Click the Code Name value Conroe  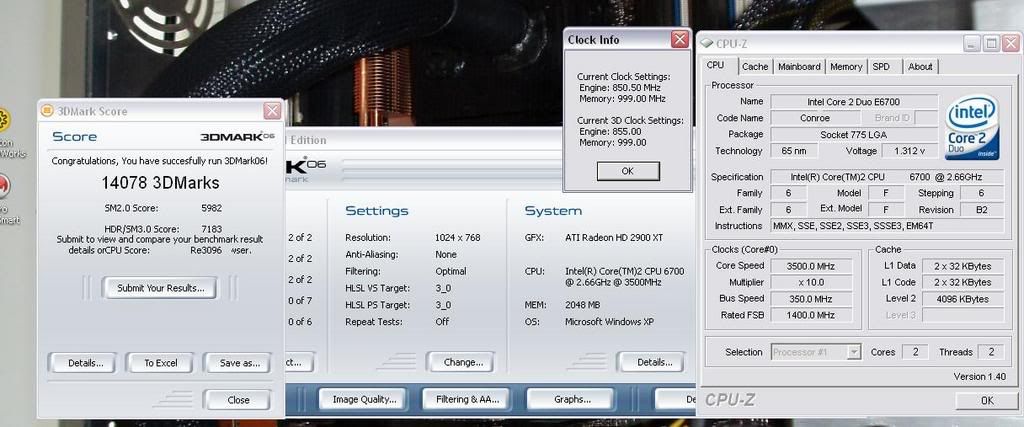pyautogui.click(x=815, y=118)
